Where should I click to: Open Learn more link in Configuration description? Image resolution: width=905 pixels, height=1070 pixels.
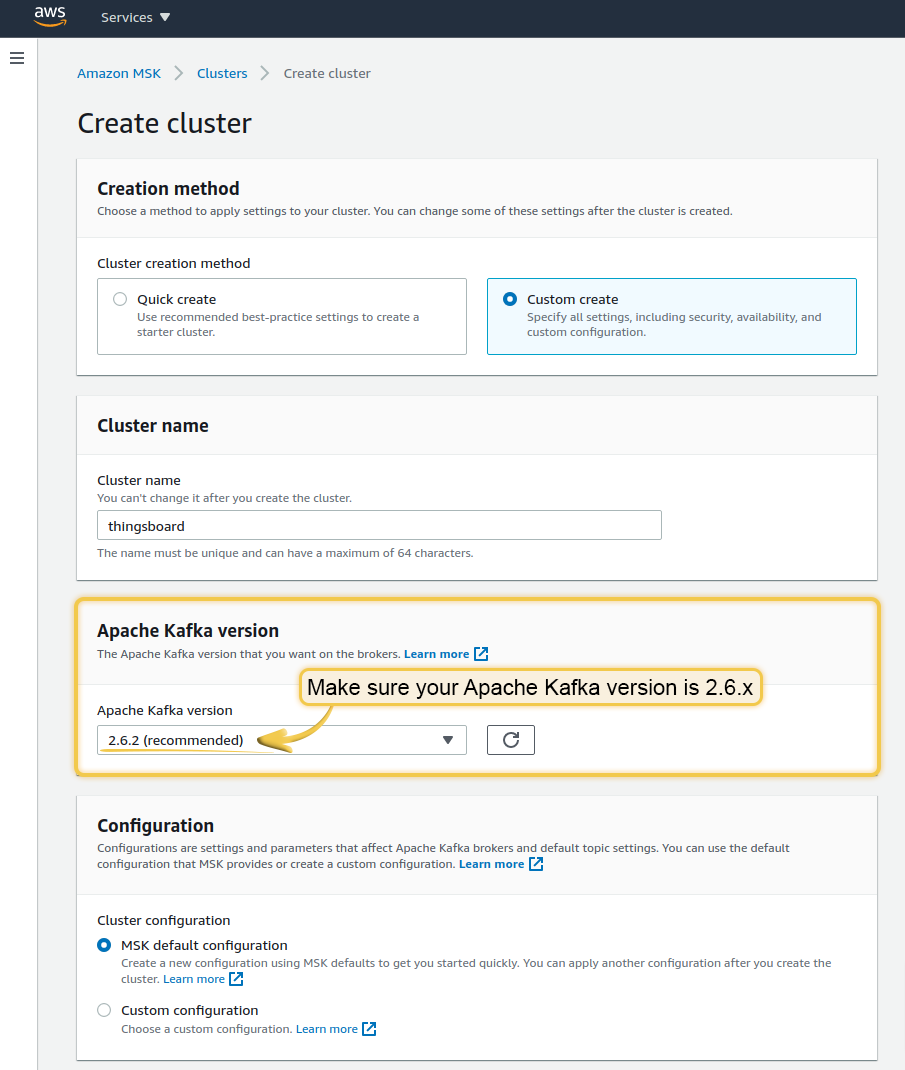pyautogui.click(x=491, y=864)
